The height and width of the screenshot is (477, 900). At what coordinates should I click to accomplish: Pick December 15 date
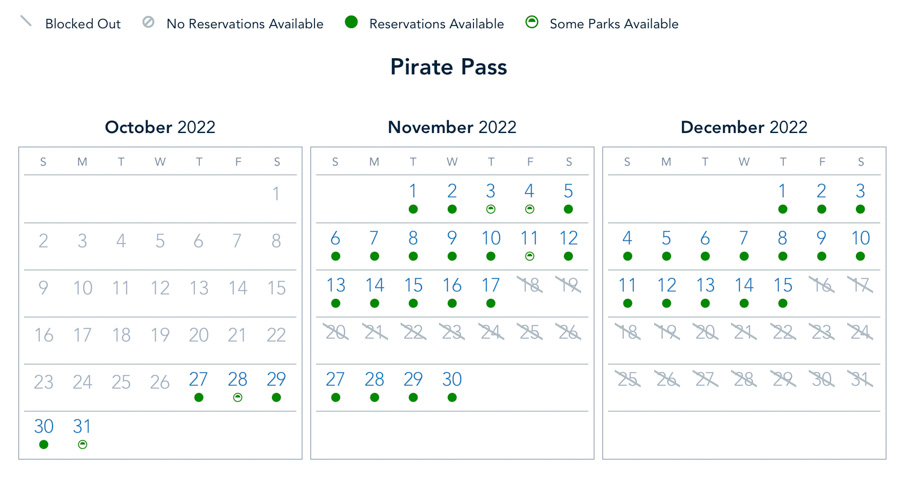pos(783,285)
